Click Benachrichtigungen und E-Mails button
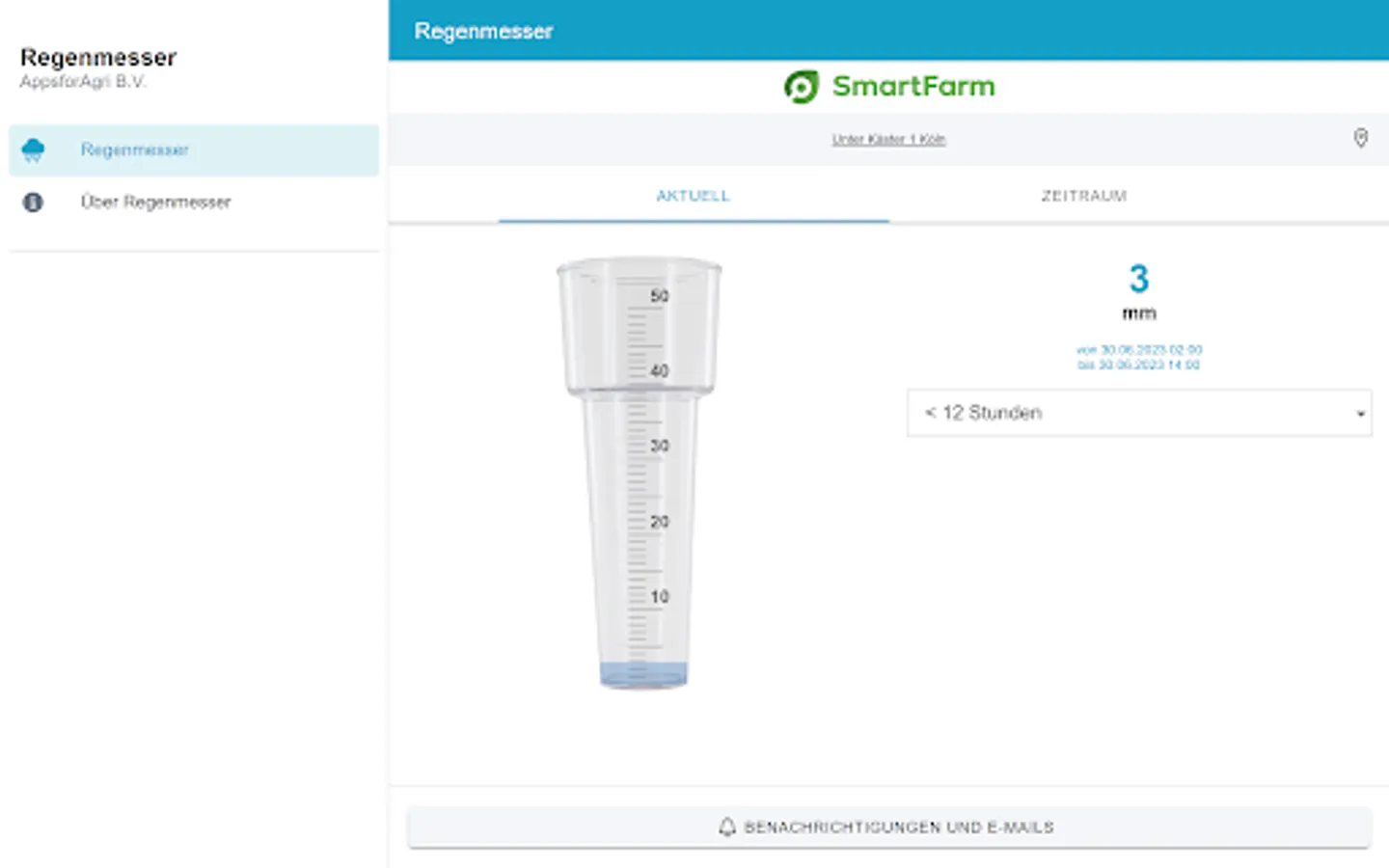This screenshot has width=1389, height=868. 888,827
